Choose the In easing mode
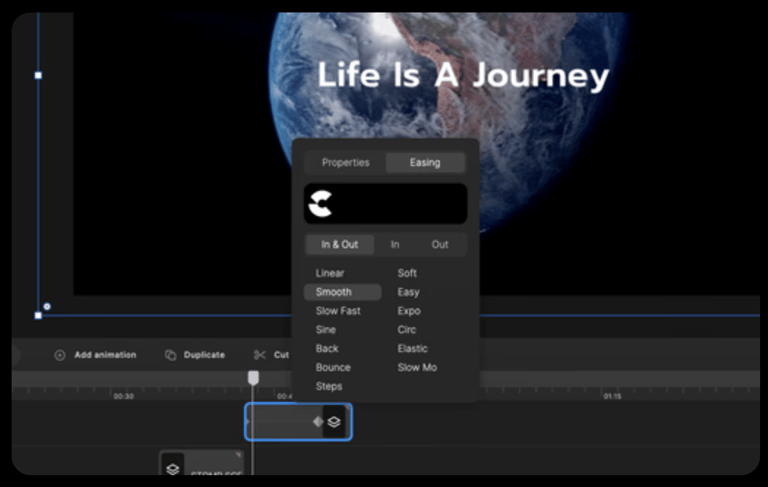Screen dimensions: 768x487 (x=395, y=244)
